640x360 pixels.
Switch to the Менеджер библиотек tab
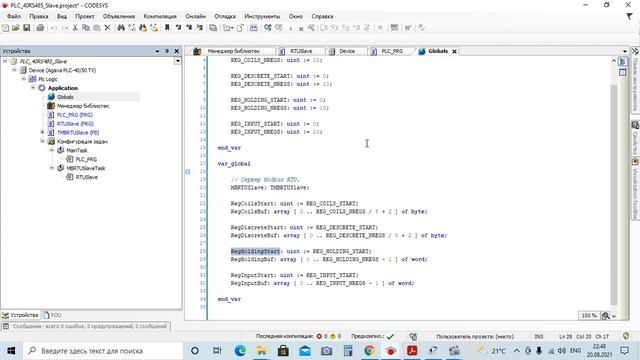tap(233, 51)
